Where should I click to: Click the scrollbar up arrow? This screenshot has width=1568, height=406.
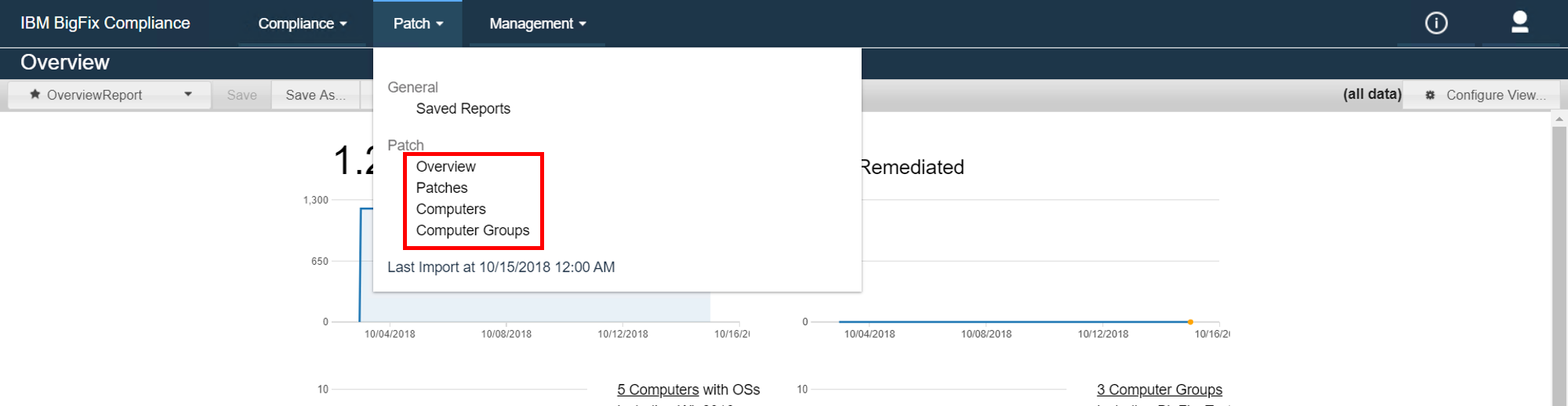[x=1559, y=119]
